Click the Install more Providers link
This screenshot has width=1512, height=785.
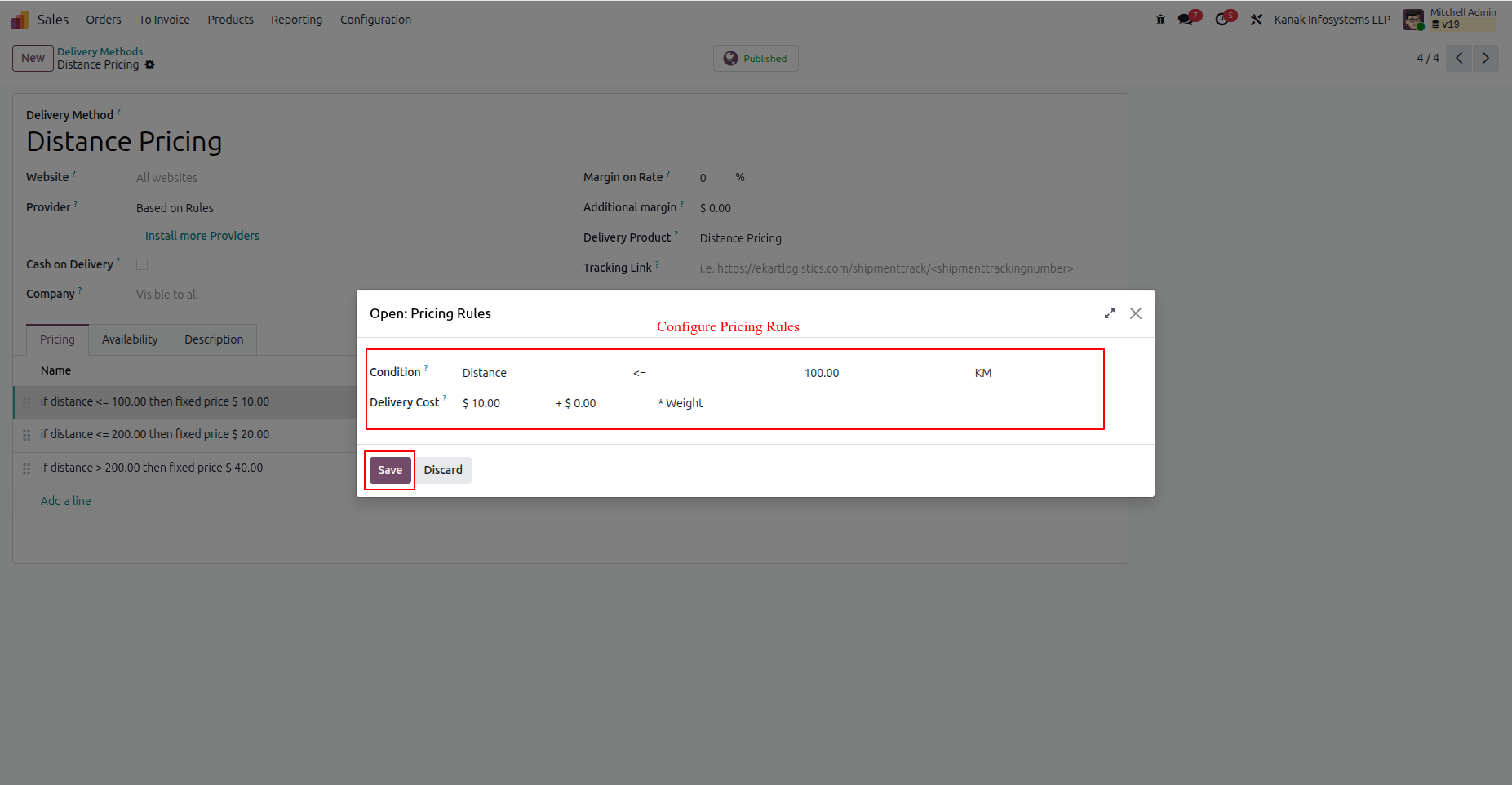202,235
